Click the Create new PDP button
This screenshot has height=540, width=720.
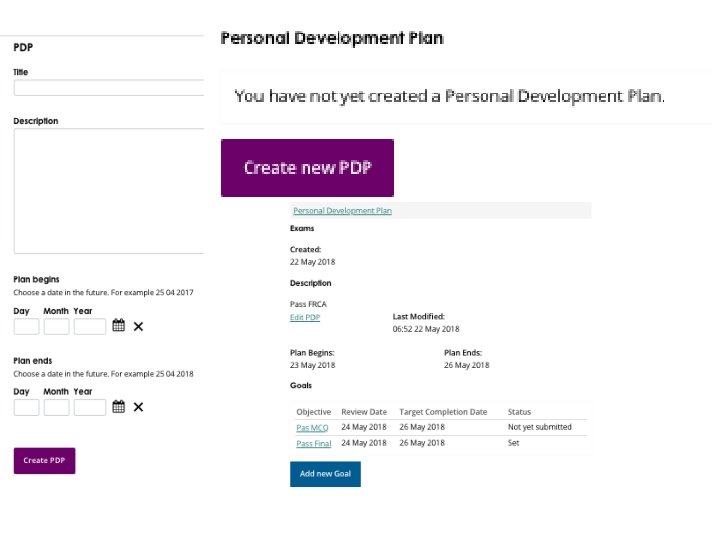307,168
